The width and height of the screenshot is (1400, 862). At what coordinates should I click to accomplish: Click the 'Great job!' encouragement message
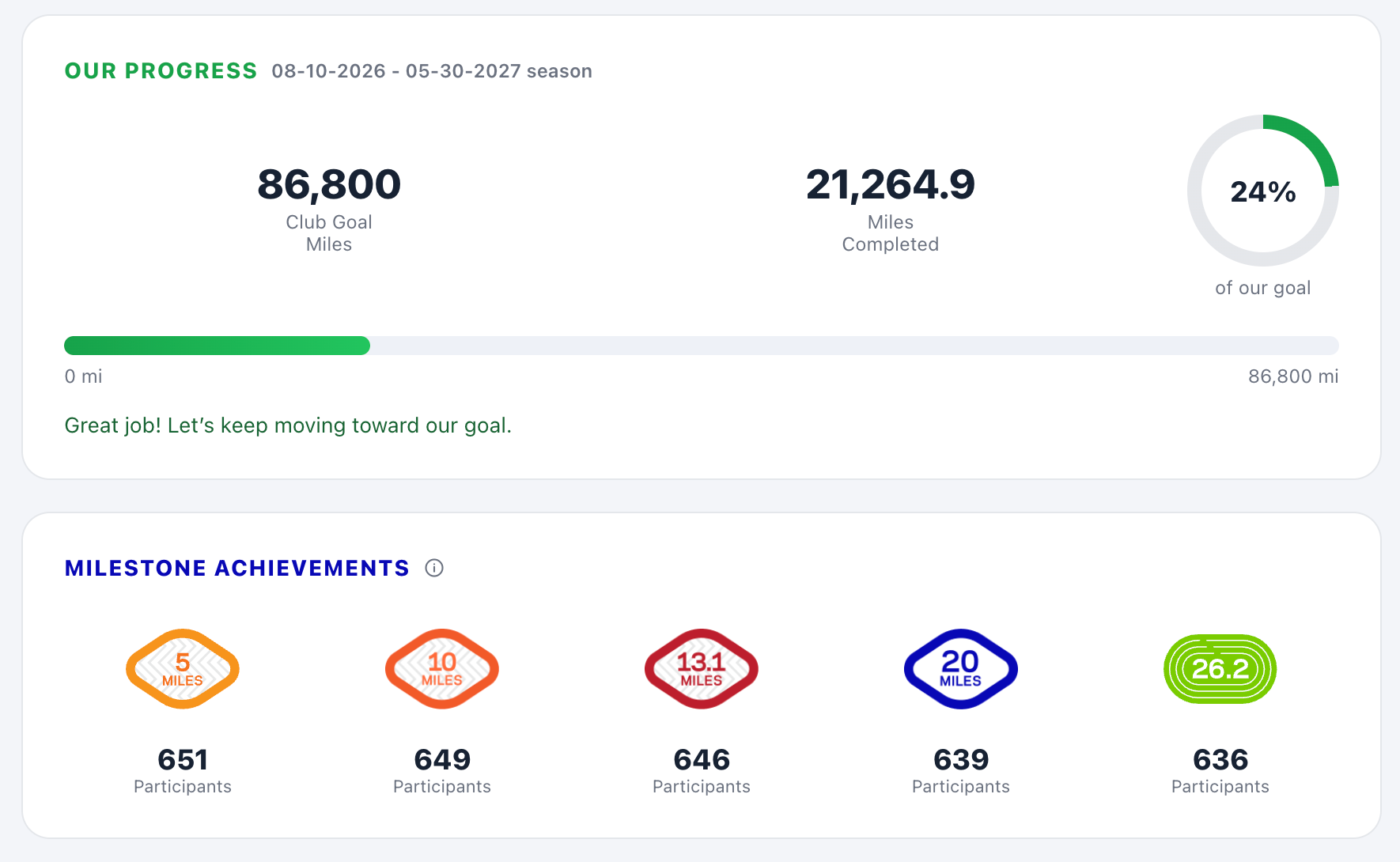[x=288, y=425]
